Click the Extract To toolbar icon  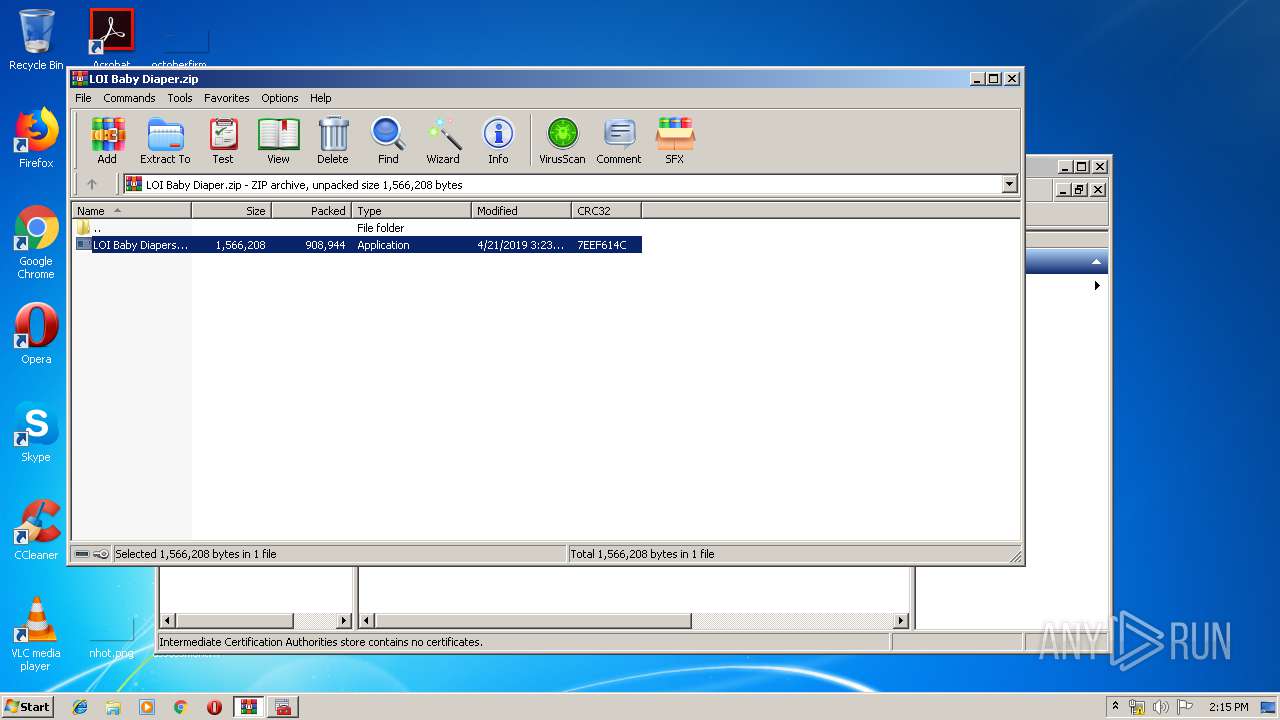point(165,141)
